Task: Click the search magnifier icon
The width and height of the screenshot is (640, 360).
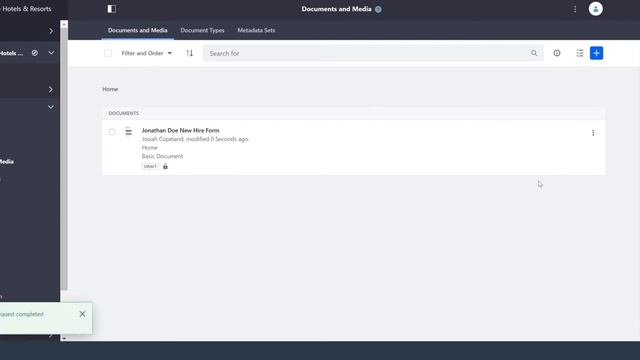Action: (534, 53)
